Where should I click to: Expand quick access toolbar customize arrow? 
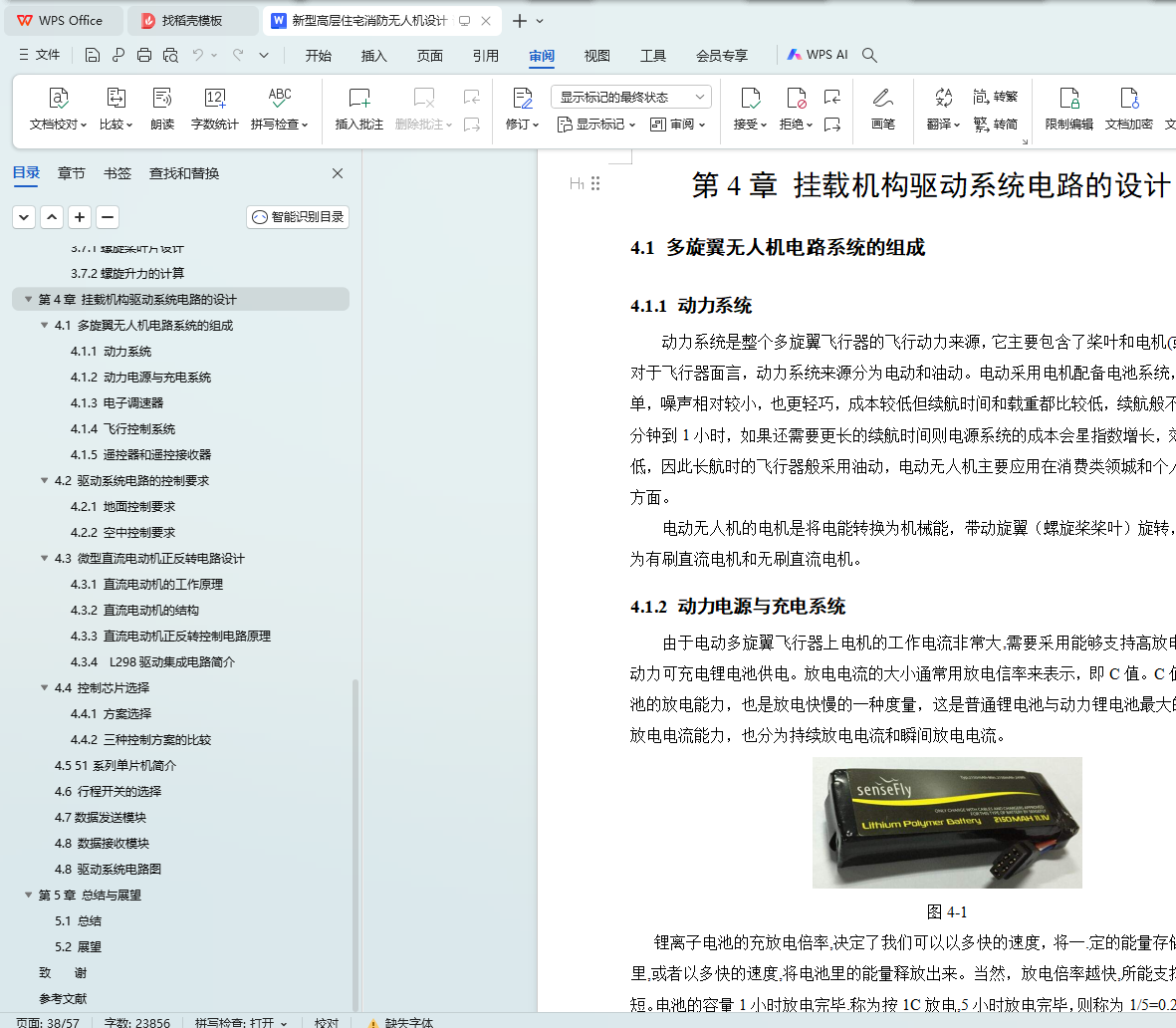coord(264,55)
